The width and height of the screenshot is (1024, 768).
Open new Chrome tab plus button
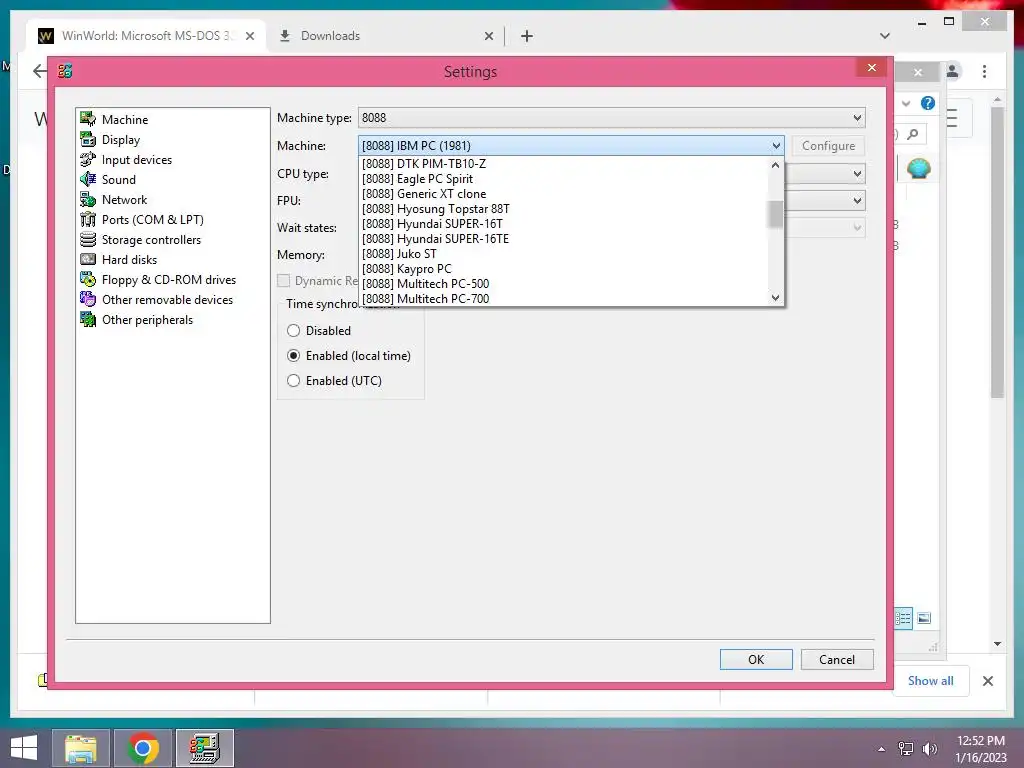click(x=527, y=36)
